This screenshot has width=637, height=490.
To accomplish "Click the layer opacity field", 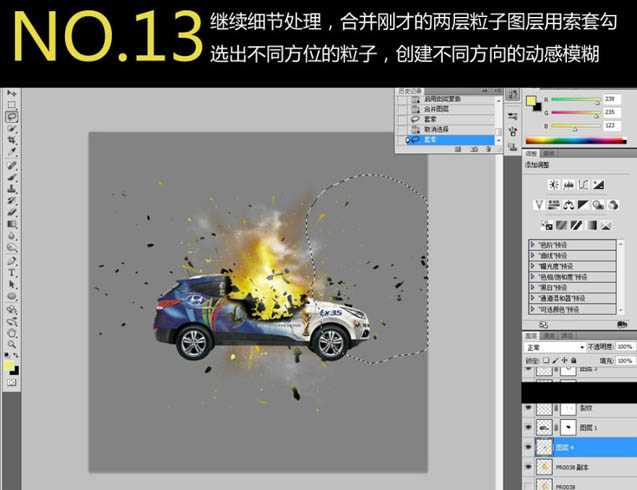I will [x=625, y=347].
